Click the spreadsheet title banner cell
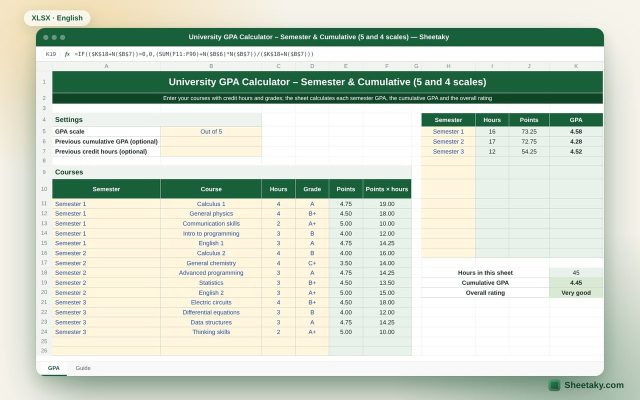Image resolution: width=640 pixels, height=400 pixels. click(327, 82)
